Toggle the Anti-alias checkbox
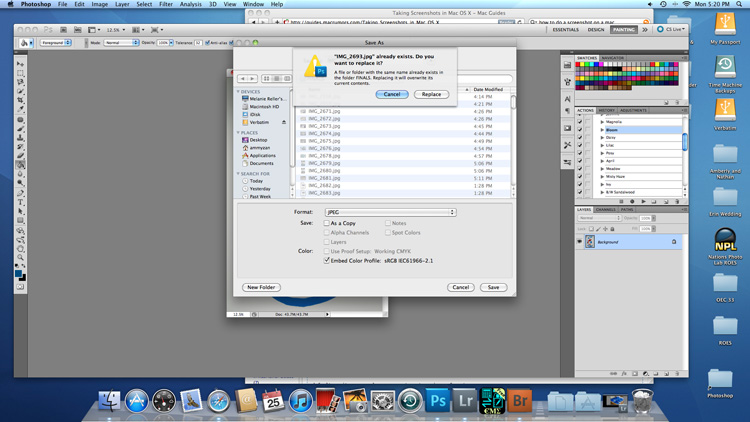This screenshot has width=750, height=422. click(207, 43)
